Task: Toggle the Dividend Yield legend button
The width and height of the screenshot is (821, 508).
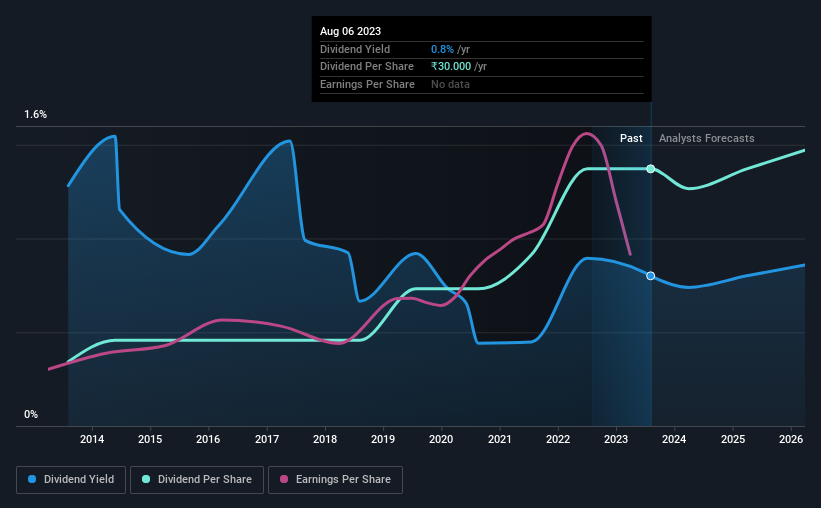Action: point(71,480)
